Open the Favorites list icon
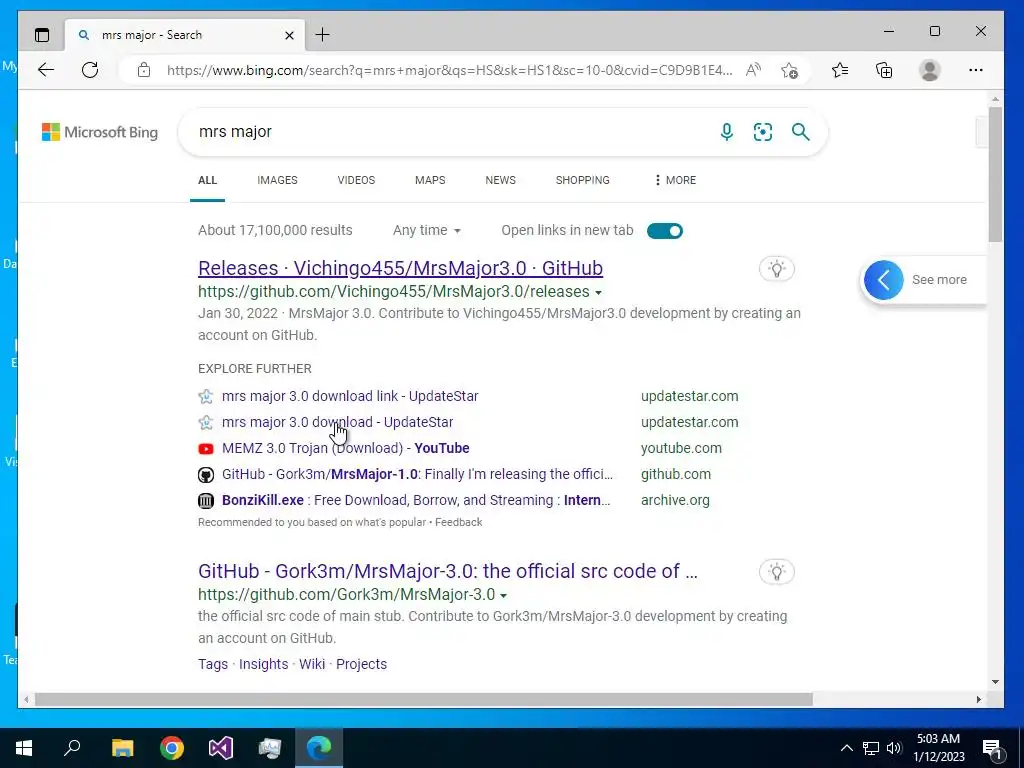Viewport: 1024px width, 768px height. [x=840, y=70]
